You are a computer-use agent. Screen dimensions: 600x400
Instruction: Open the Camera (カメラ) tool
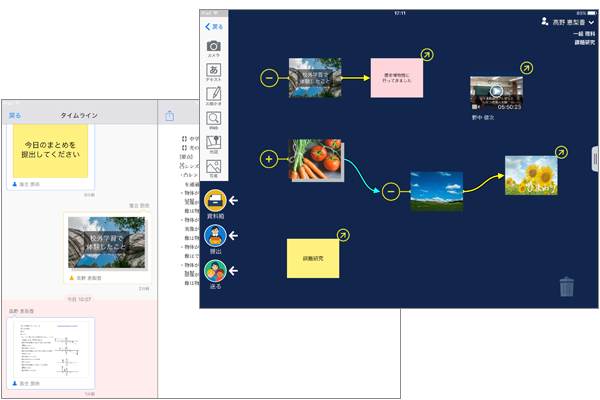214,48
